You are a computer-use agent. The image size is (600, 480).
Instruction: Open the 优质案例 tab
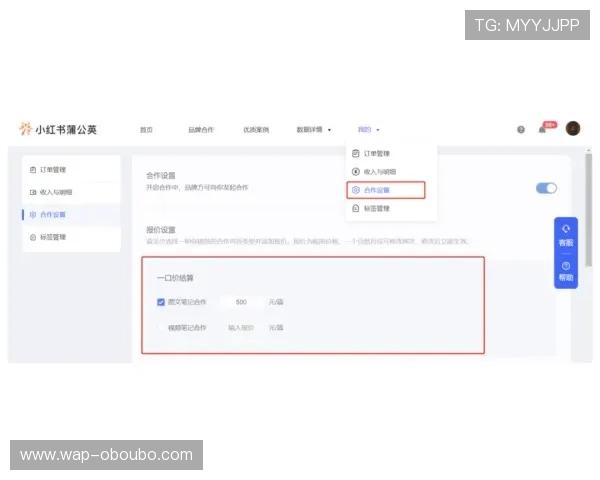pos(256,130)
